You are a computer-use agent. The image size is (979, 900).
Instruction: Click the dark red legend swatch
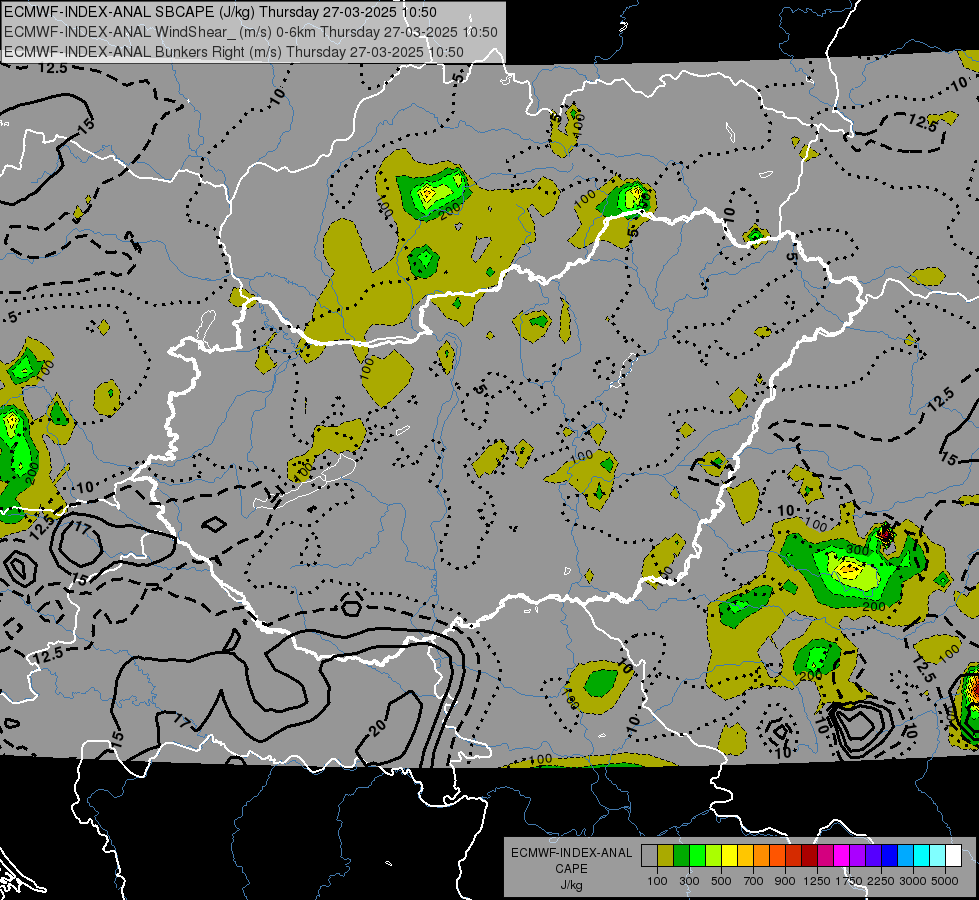pyautogui.click(x=809, y=856)
